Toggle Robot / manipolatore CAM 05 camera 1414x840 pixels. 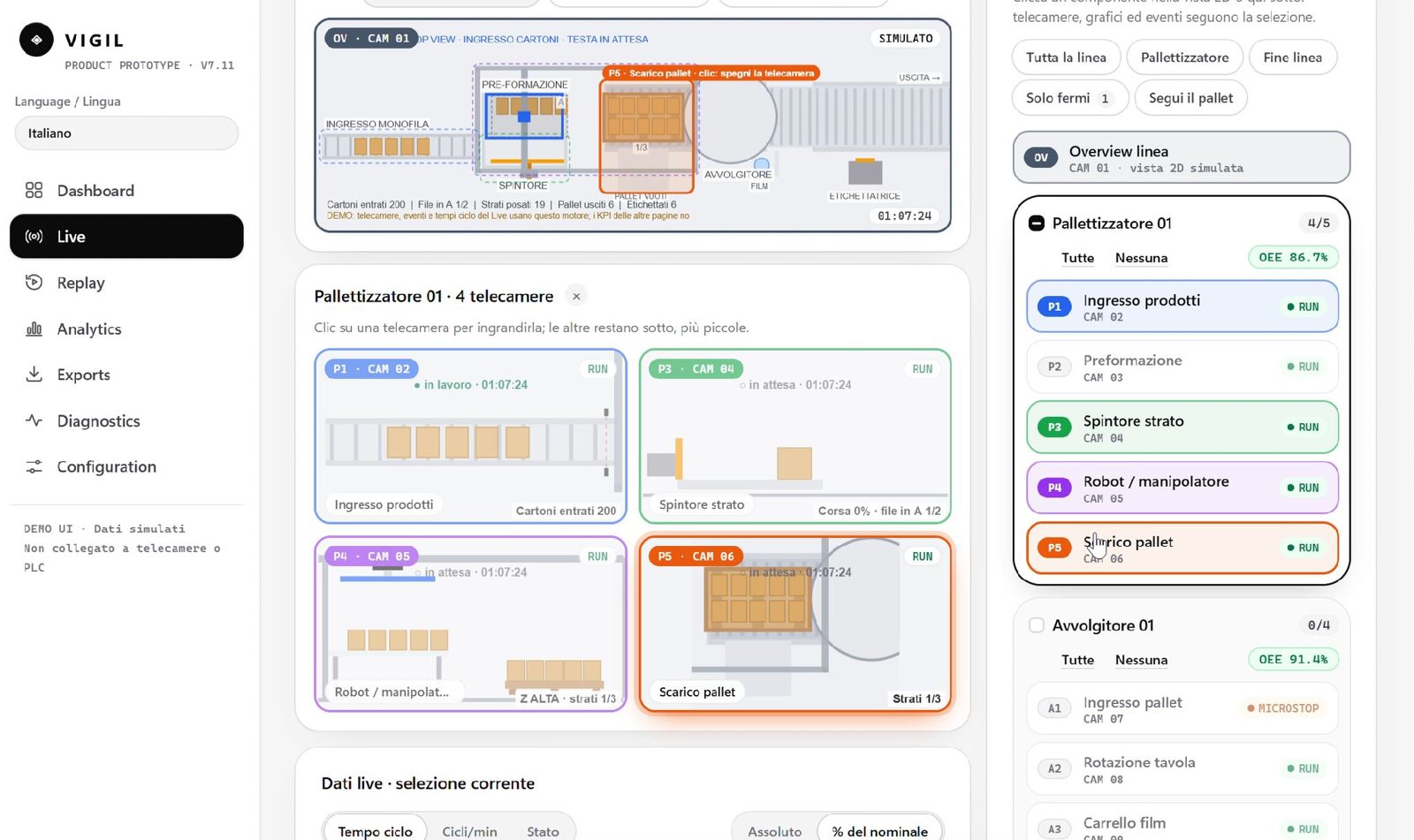[x=1182, y=488]
